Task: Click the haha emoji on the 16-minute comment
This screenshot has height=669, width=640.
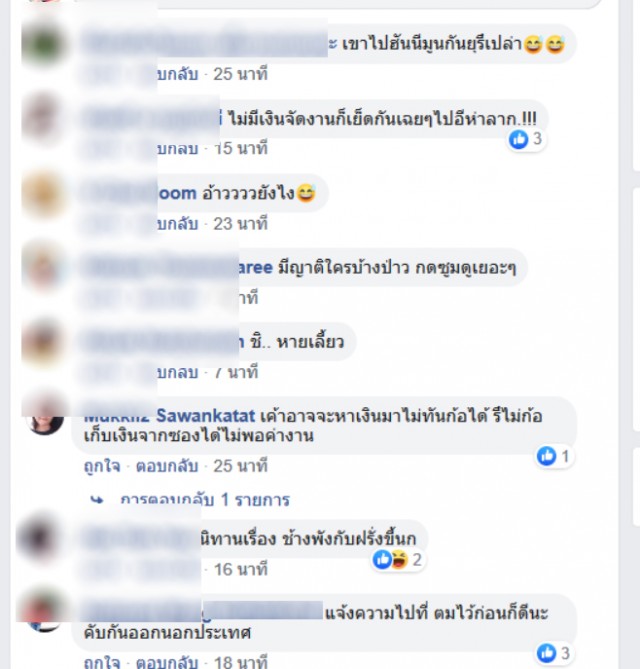Action: (399, 559)
